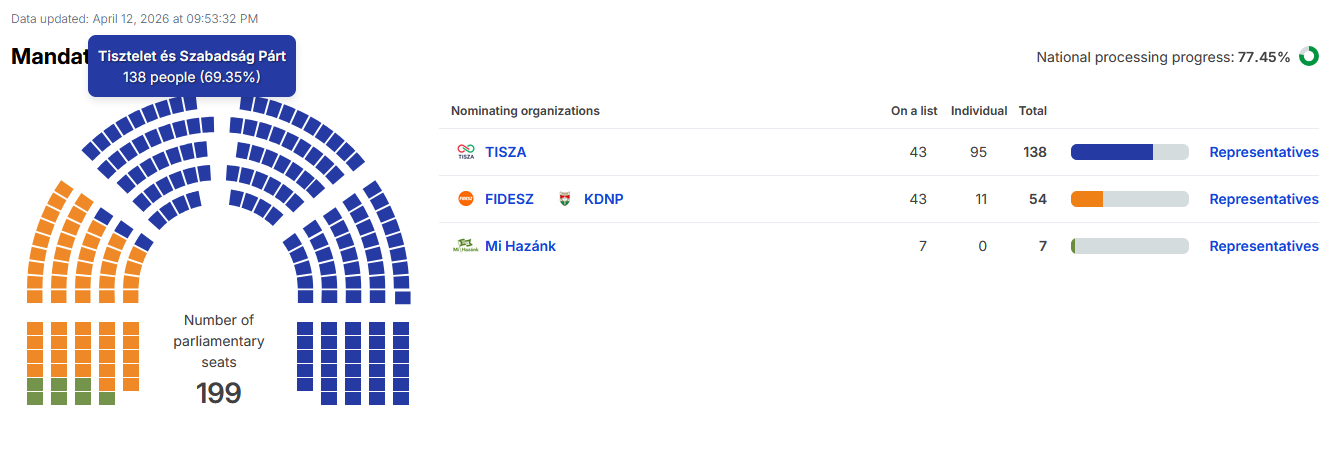Open the TISZA party link
1338x450 pixels.
(x=506, y=152)
